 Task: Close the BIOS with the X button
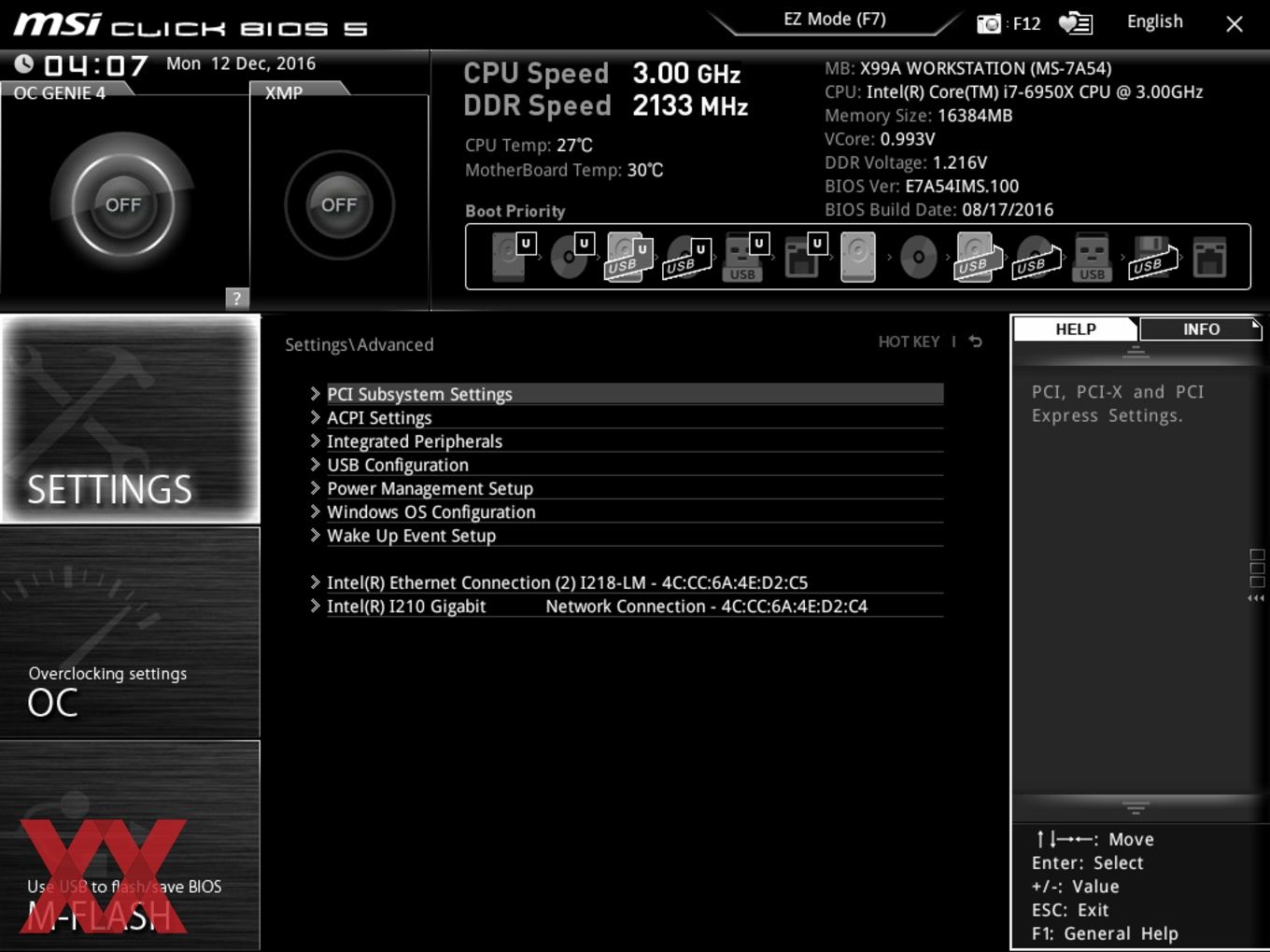point(1235,24)
